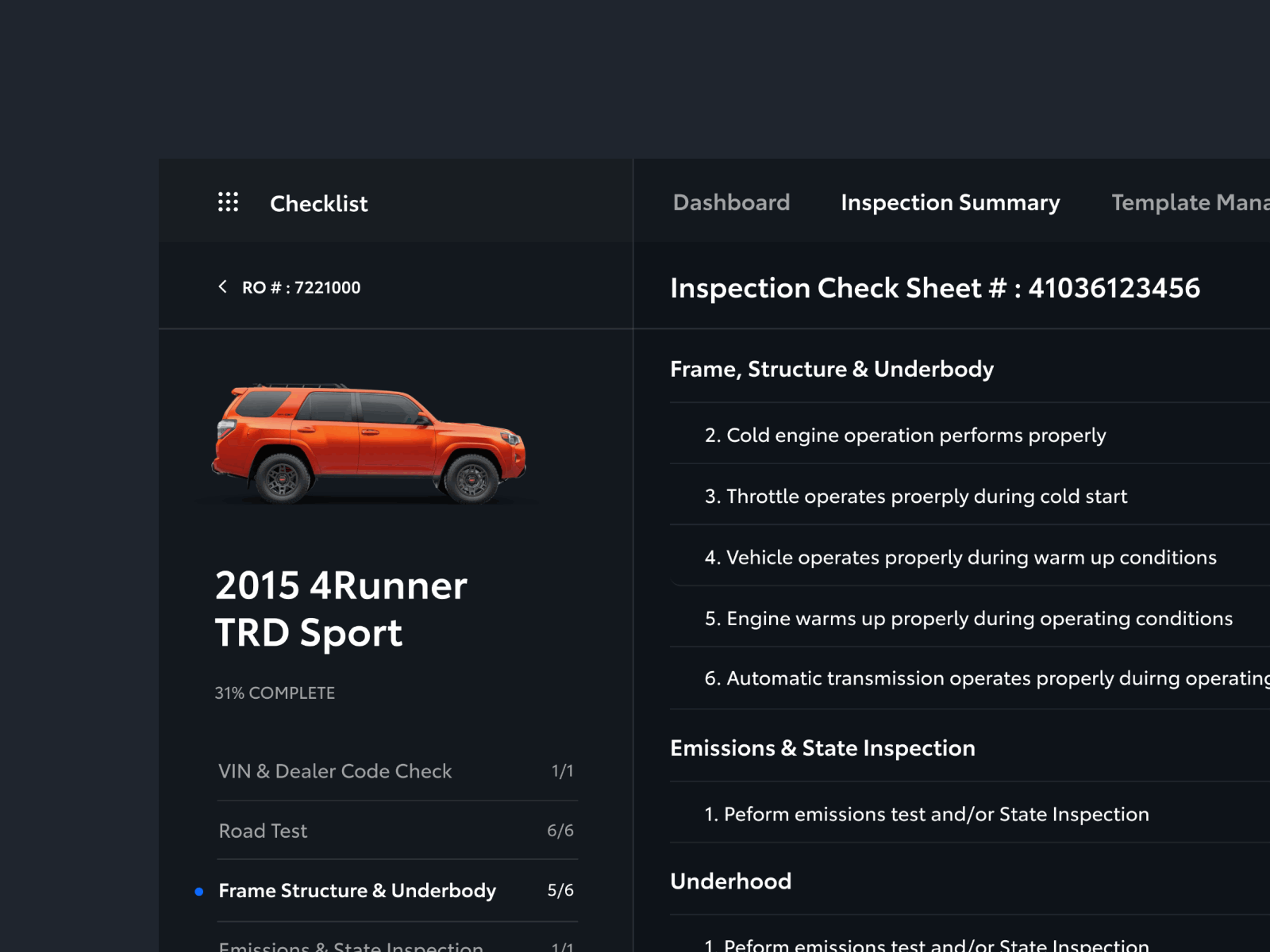Open Template Manager
Viewport: 1270px width, 952px height.
point(1188,202)
